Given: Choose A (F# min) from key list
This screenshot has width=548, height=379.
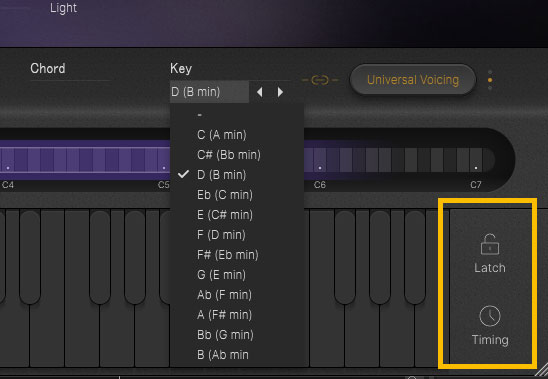Looking at the screenshot, I should coord(237,315).
